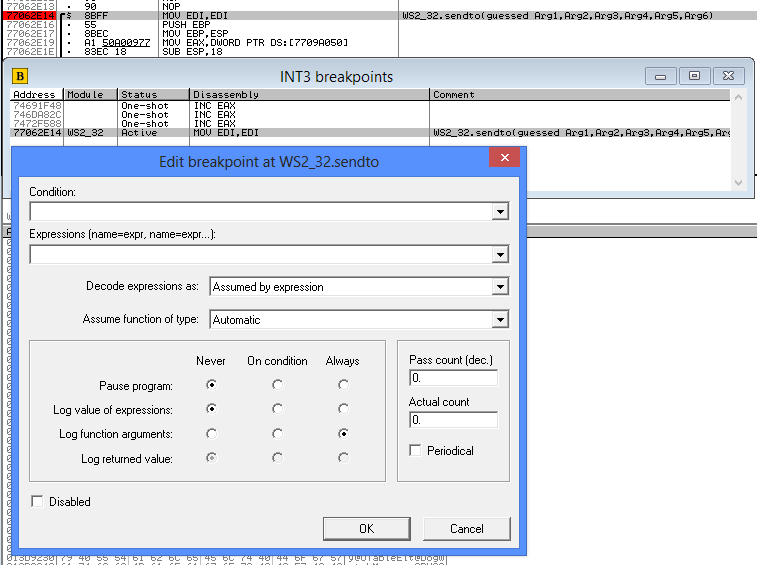Minimize the INT3 breakpoints window

pyautogui.click(x=660, y=76)
